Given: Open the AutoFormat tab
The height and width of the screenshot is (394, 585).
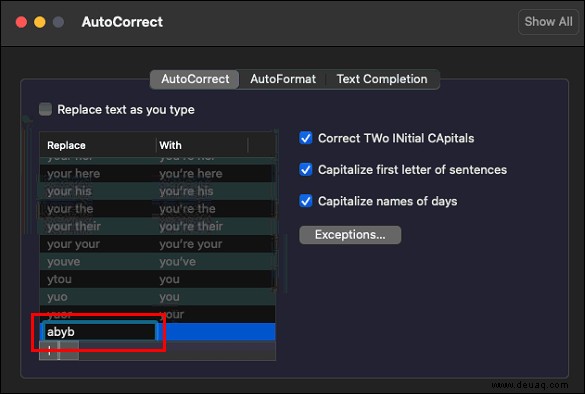Looking at the screenshot, I should coord(283,79).
